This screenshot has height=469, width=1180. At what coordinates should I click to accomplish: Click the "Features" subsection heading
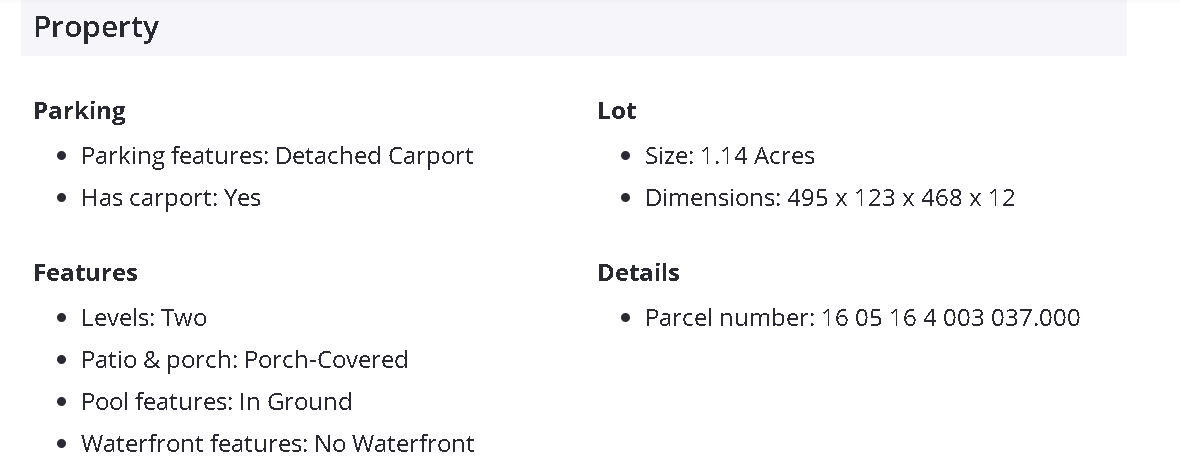(x=85, y=273)
